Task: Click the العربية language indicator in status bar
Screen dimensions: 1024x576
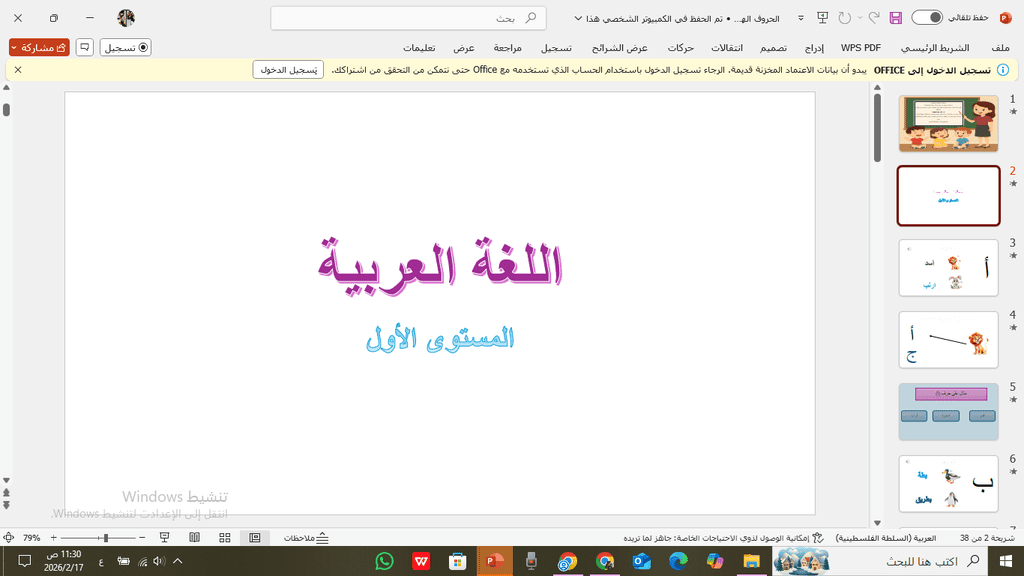Action: [x=886, y=538]
